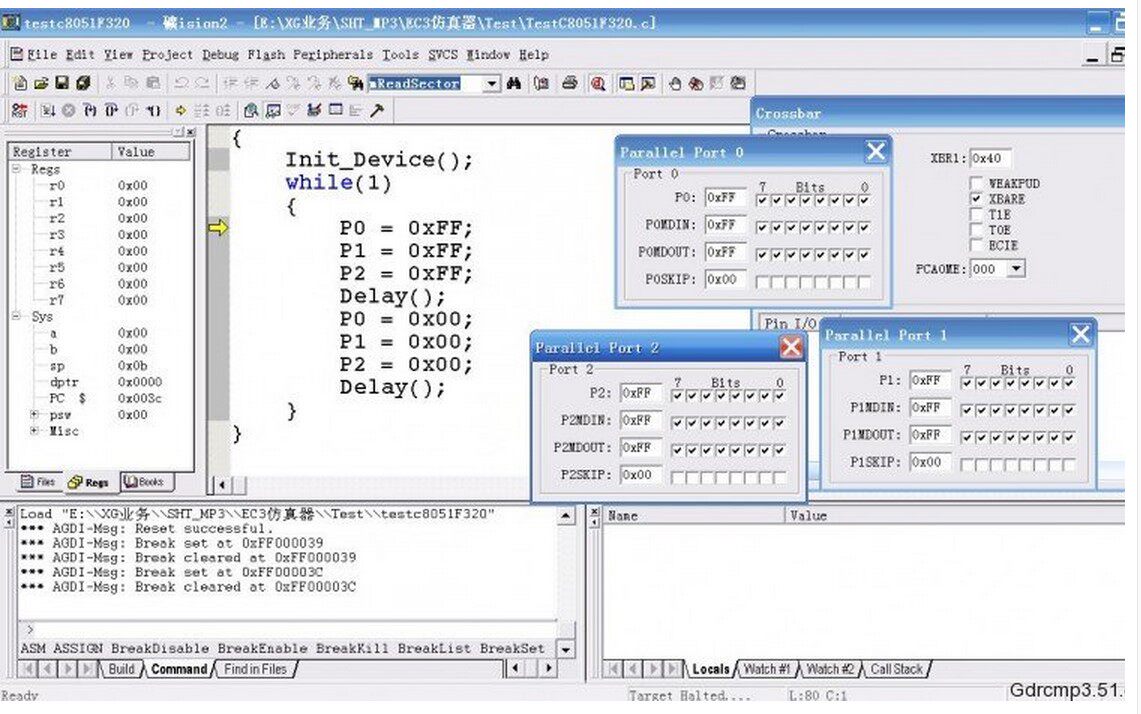This screenshot has width=1141, height=714.
Task: Open the ReadSector find combo box dropdown
Action: point(491,84)
